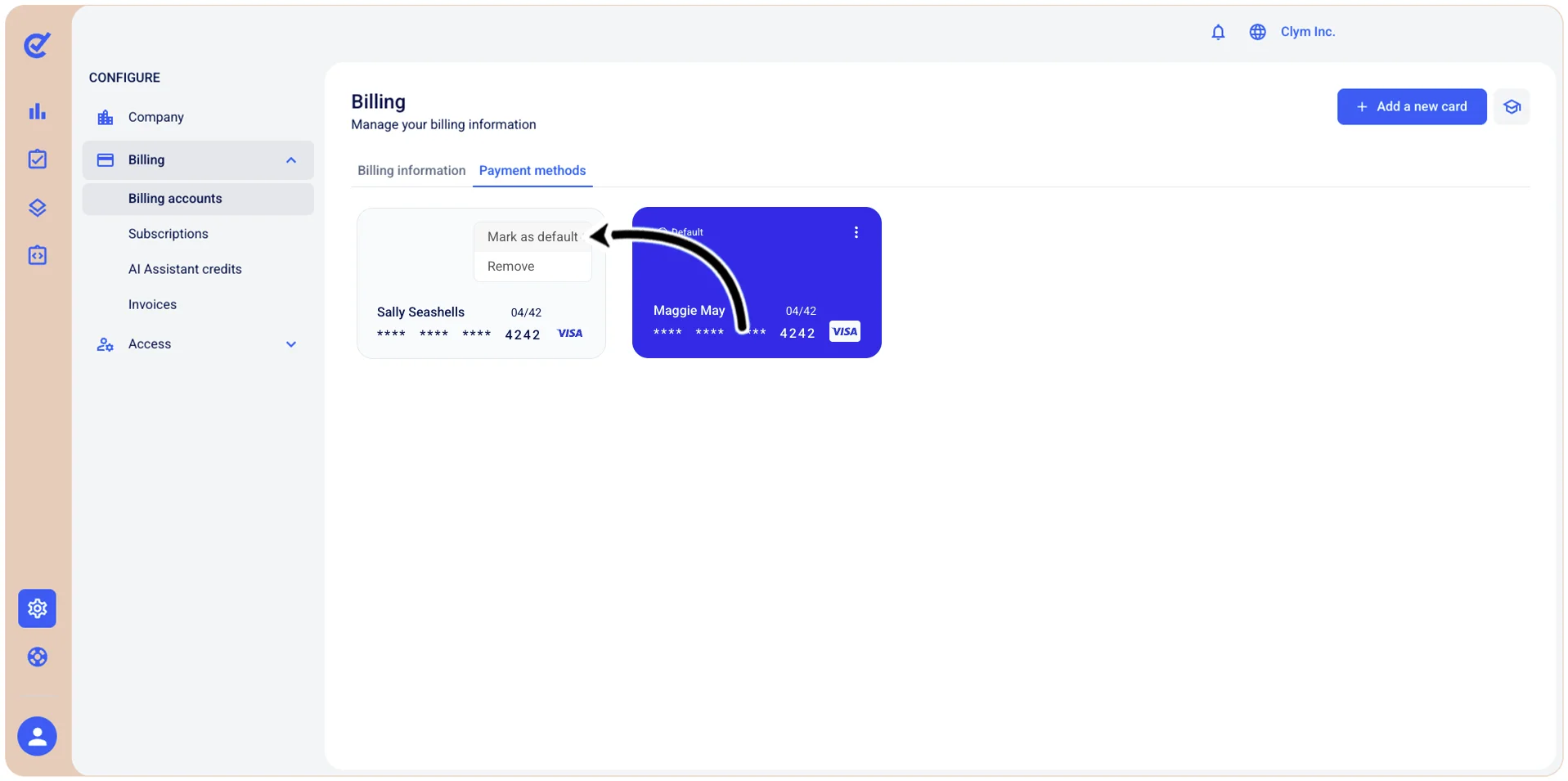Open the settings gear sidebar icon
The width and height of the screenshot is (1568, 781).
point(37,608)
